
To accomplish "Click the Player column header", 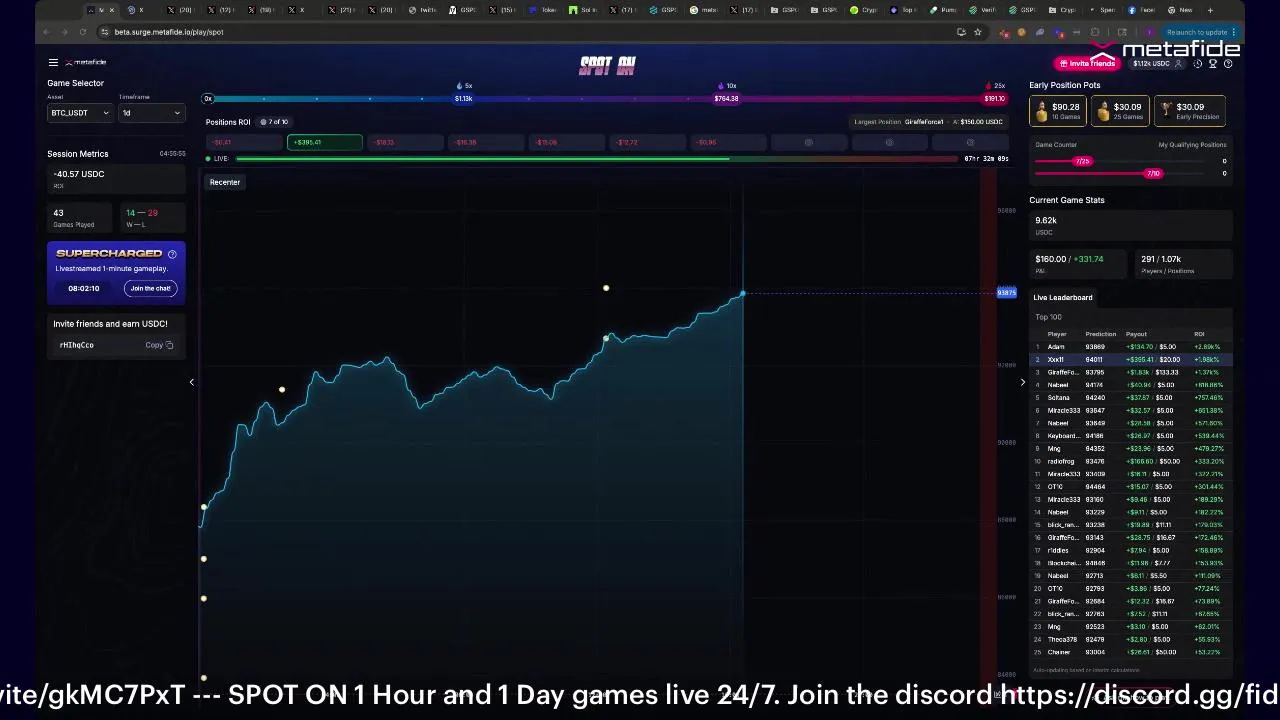I will [1057, 334].
